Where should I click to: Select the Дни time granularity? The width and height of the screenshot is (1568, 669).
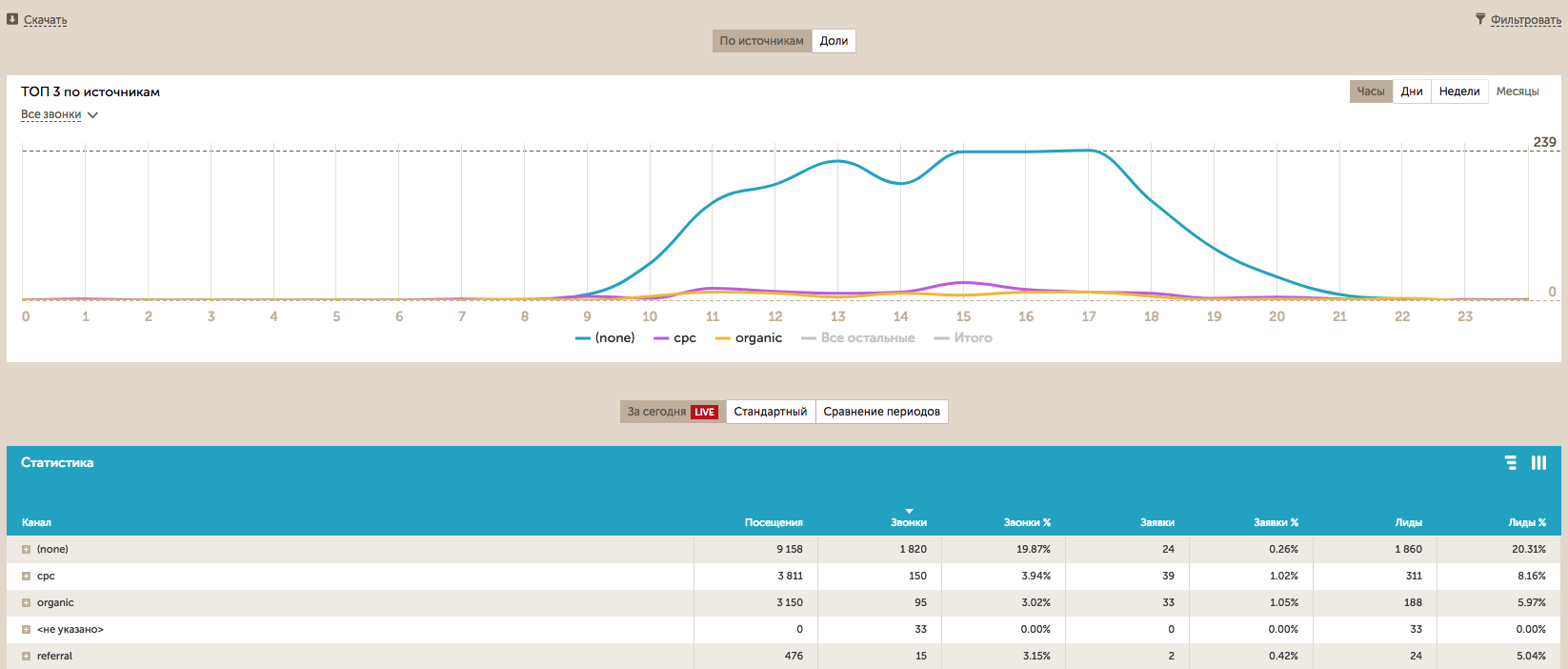1412,91
